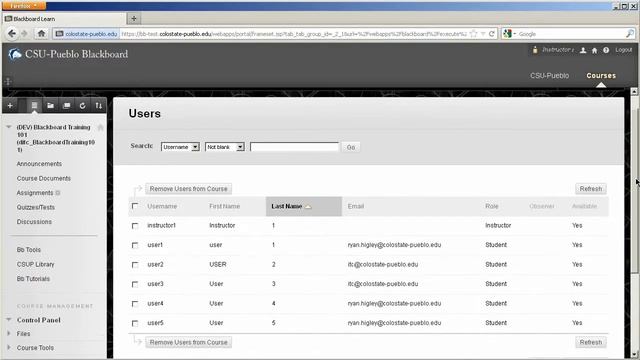
Task: Open Course Documents in course menu
Action: click(44, 178)
